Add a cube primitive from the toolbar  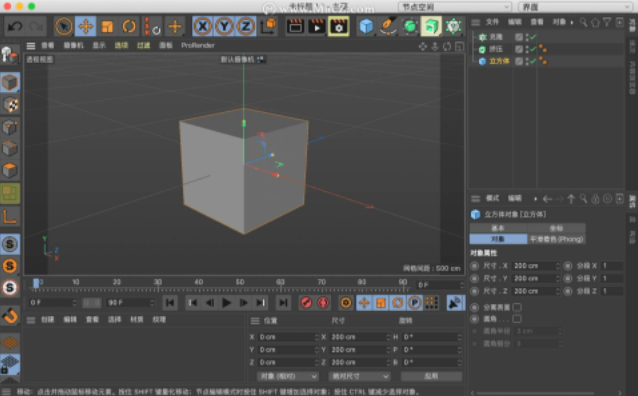tap(366, 27)
